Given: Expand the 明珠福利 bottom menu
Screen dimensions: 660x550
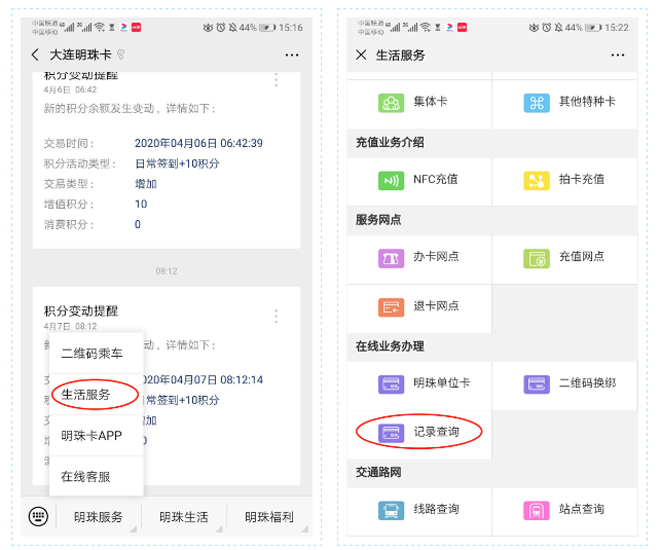Looking at the screenshot, I should click(x=268, y=517).
